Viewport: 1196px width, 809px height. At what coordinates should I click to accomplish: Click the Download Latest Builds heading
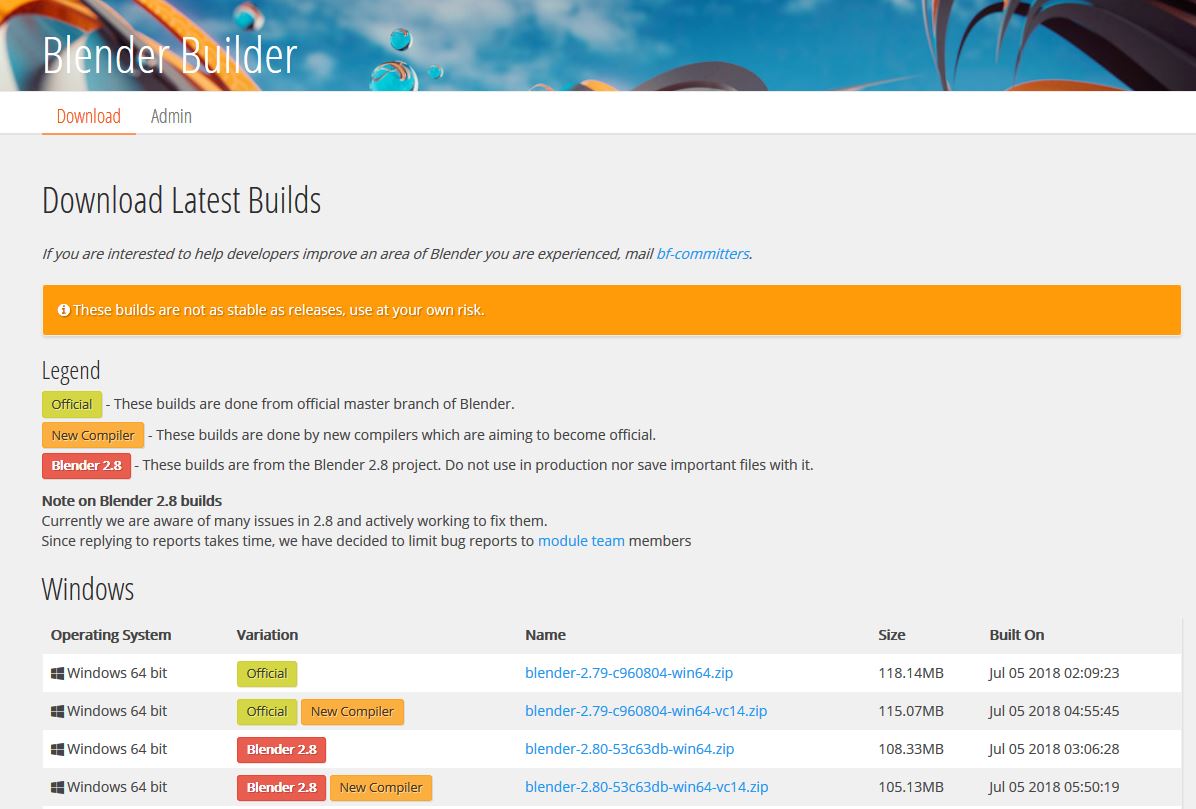click(x=182, y=201)
